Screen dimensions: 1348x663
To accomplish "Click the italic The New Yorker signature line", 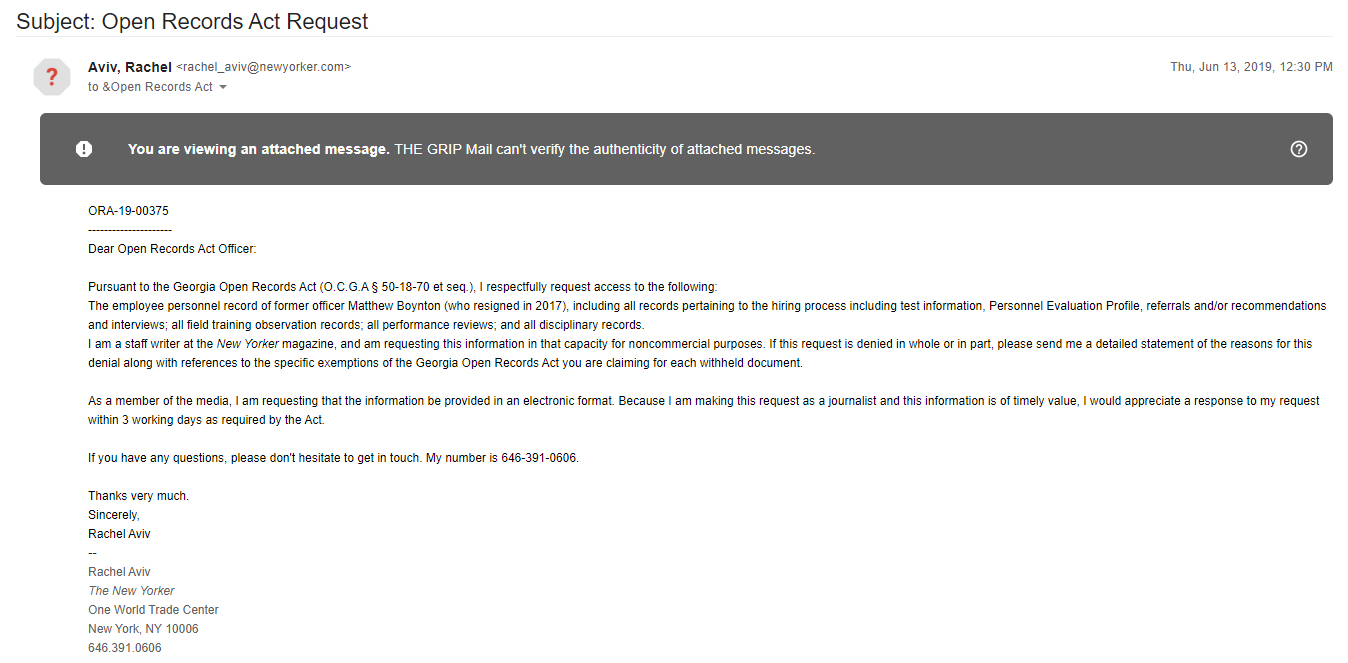I will pyautogui.click(x=131, y=591).
